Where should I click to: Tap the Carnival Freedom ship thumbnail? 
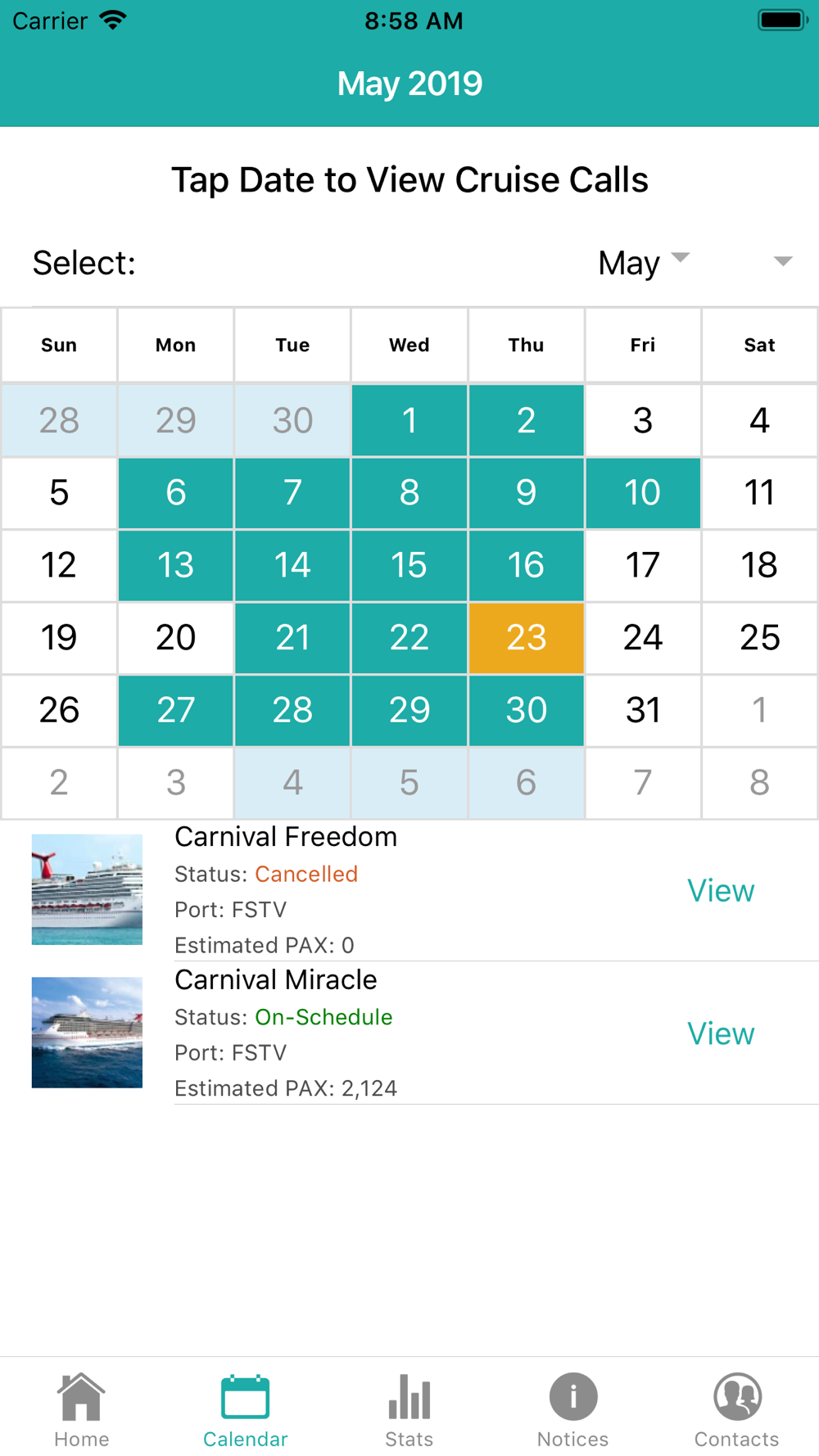pos(87,889)
